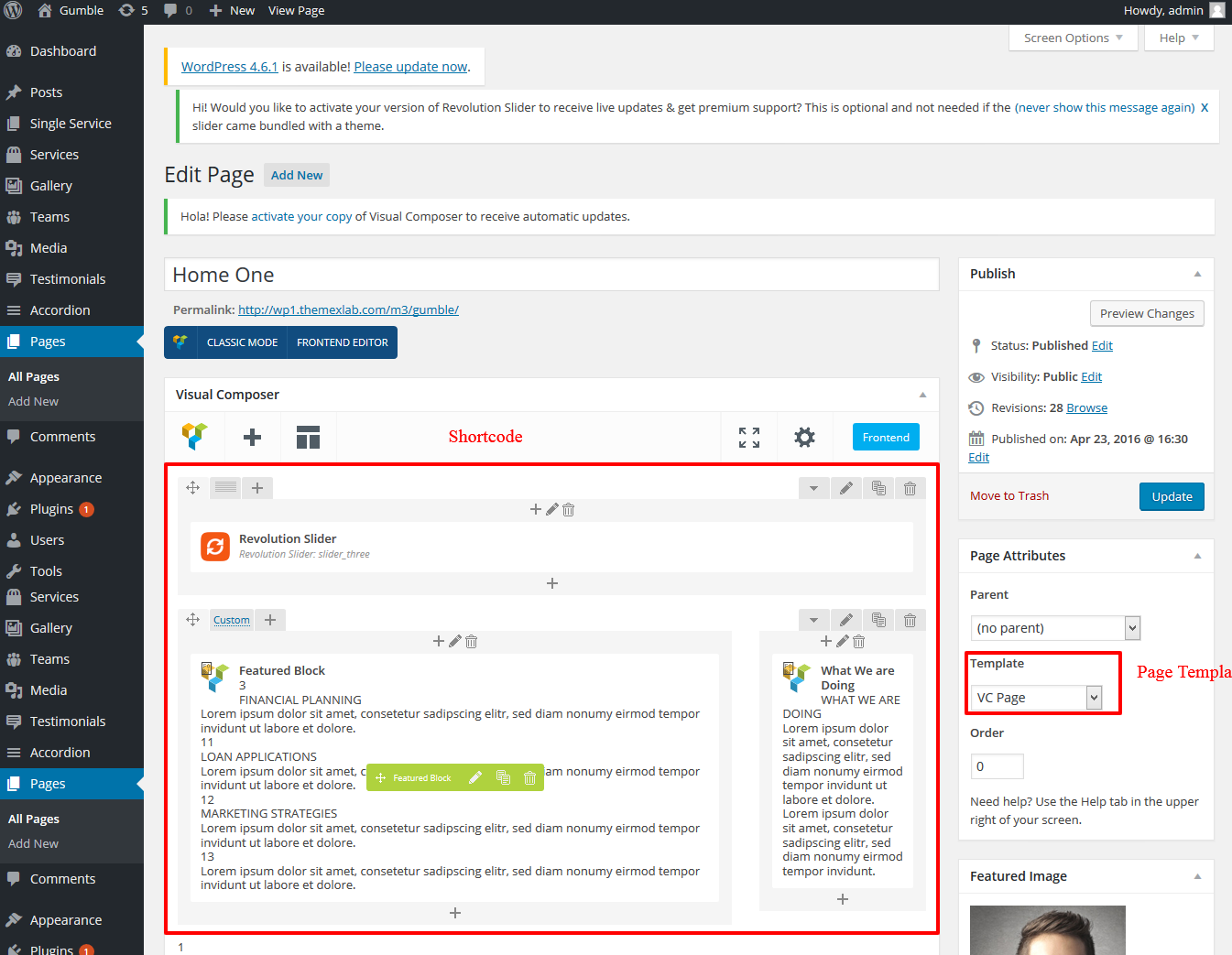Open Appearance in the sidebar menu
The height and width of the screenshot is (955, 1232).
coord(65,478)
